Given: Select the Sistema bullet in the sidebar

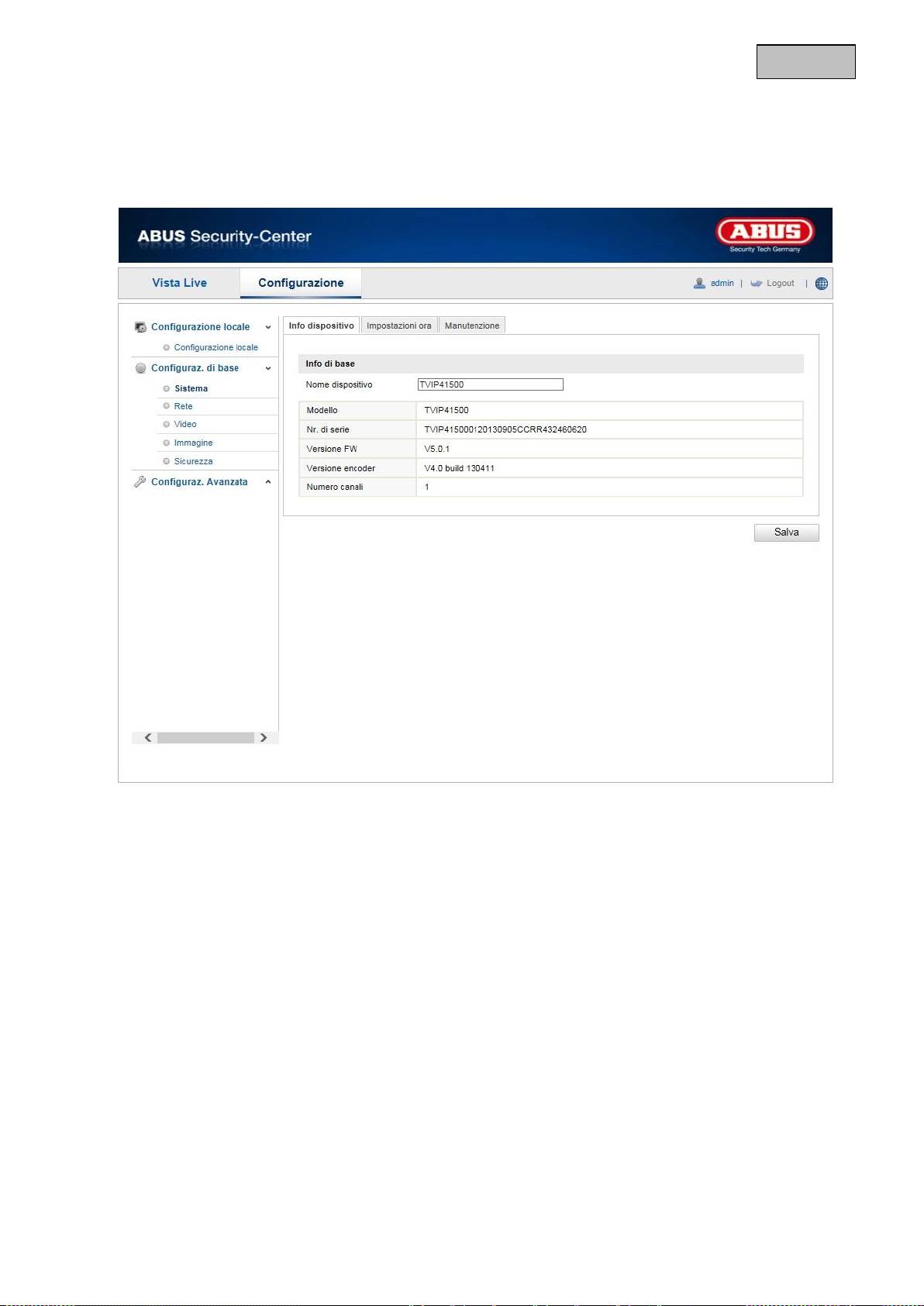Looking at the screenshot, I should click(x=167, y=388).
